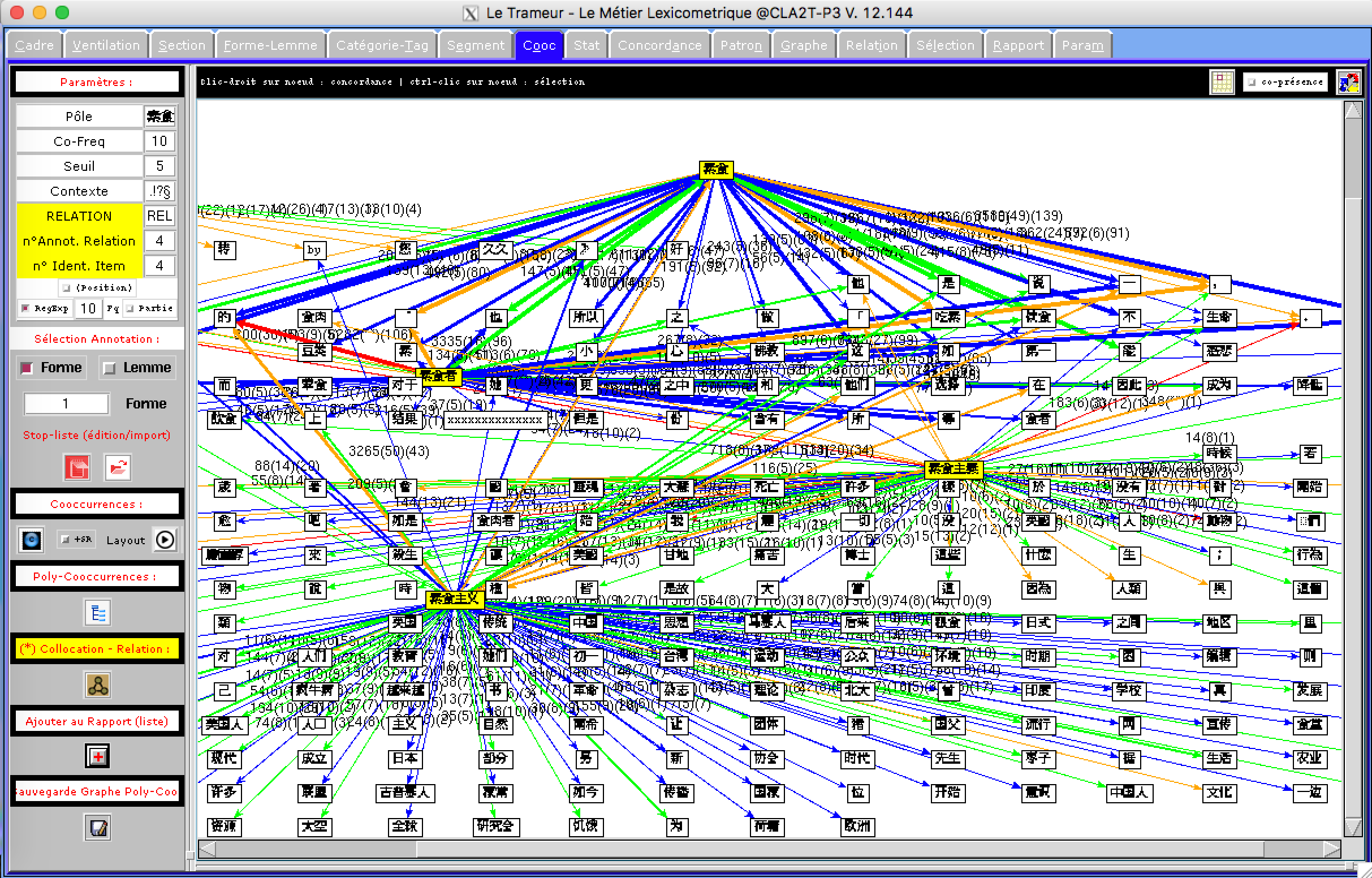Open the Ventilation tab
1372x878 pixels.
(x=106, y=45)
